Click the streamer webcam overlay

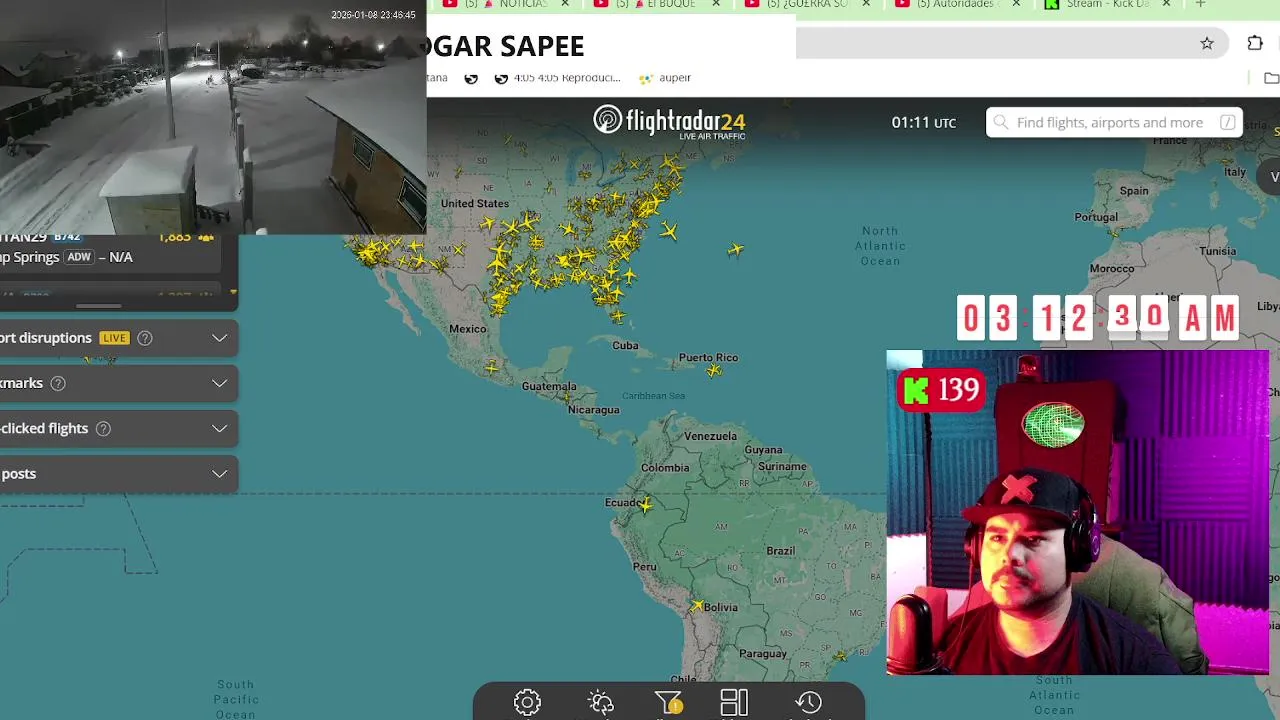1077,512
